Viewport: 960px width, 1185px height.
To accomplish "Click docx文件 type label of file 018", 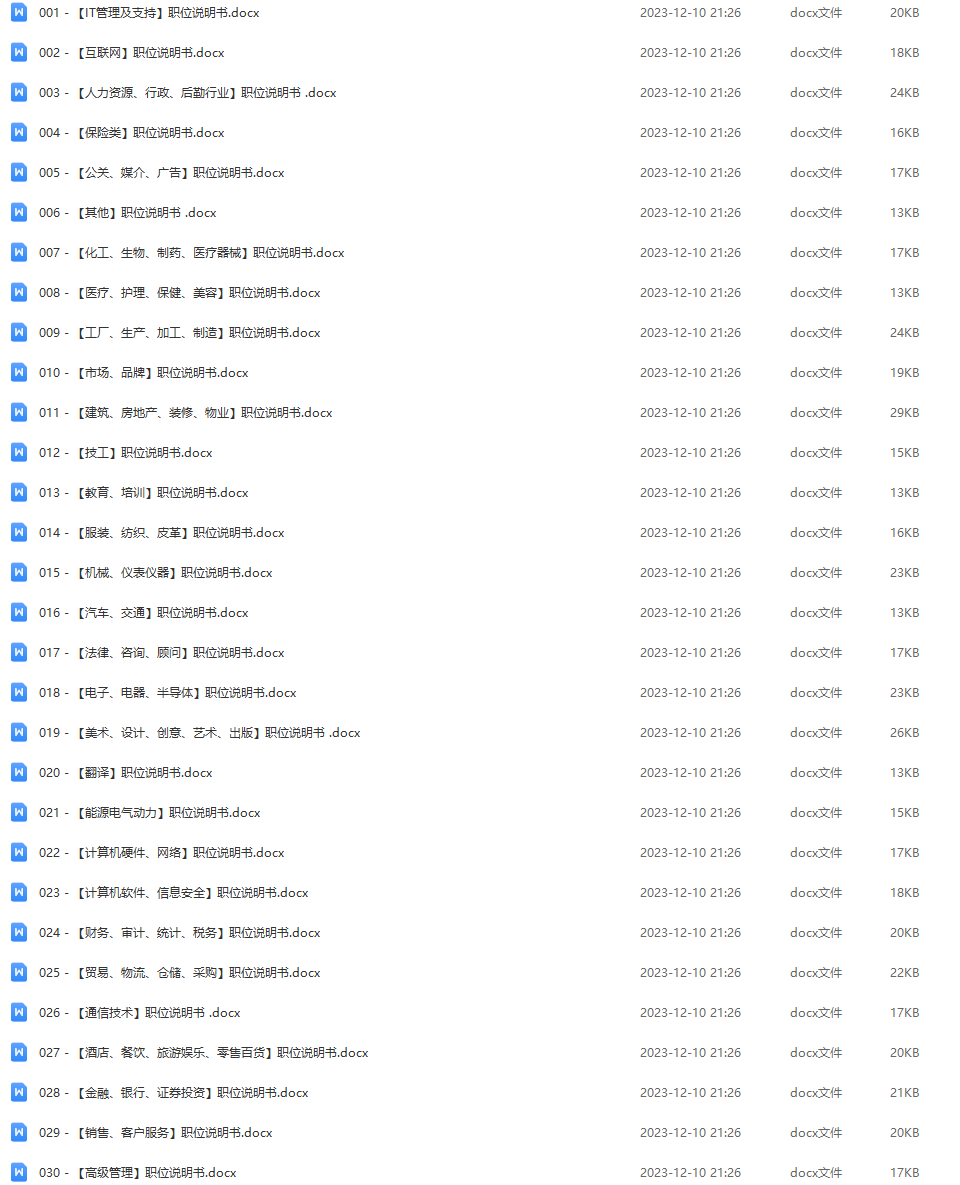I will 816,693.
